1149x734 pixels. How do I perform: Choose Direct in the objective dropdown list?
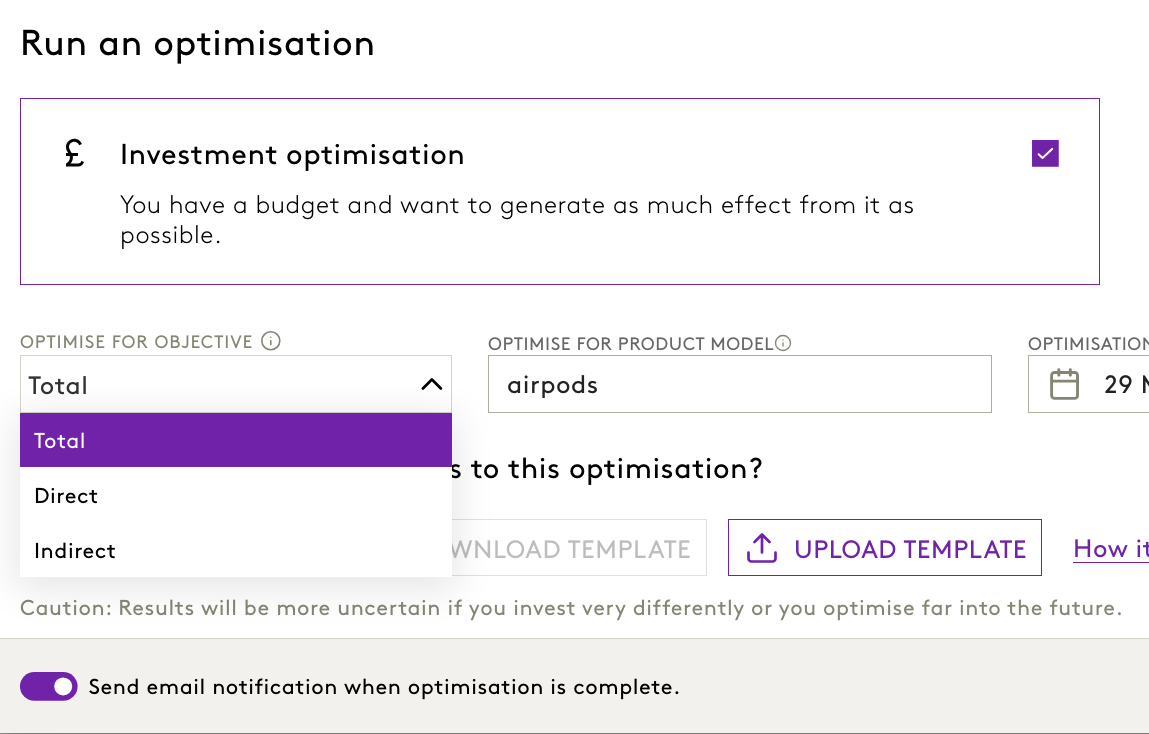click(x=235, y=496)
